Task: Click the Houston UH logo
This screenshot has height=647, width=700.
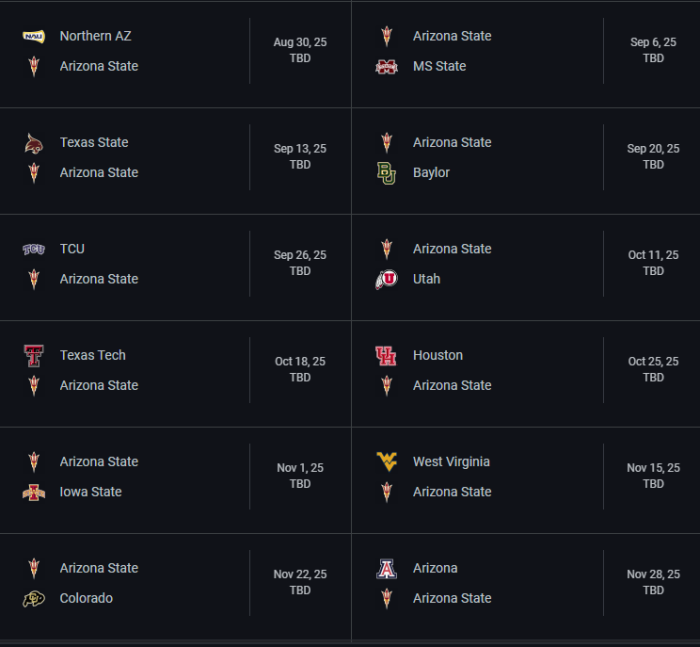Action: click(x=386, y=356)
